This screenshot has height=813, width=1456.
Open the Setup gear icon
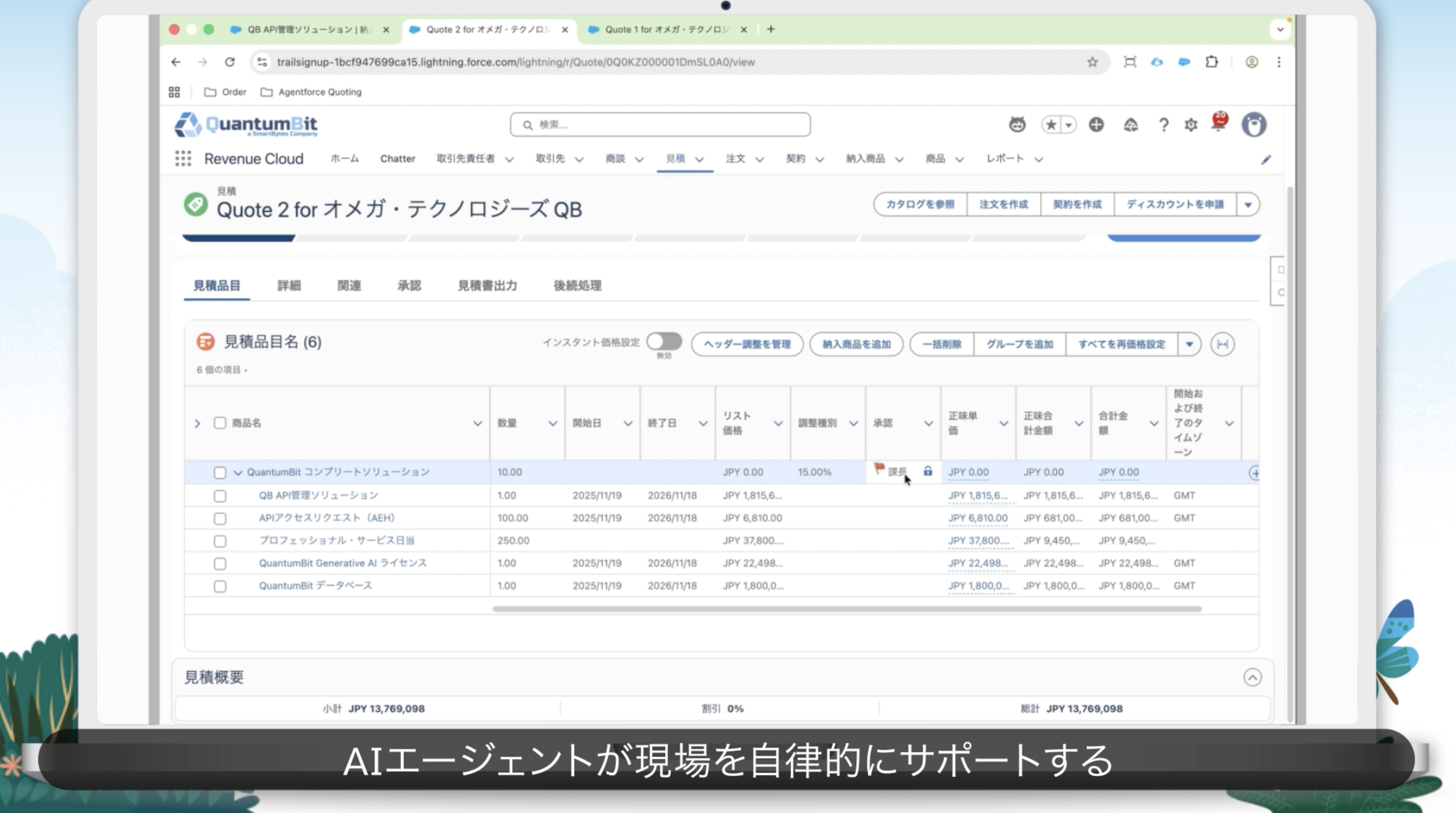[1191, 124]
